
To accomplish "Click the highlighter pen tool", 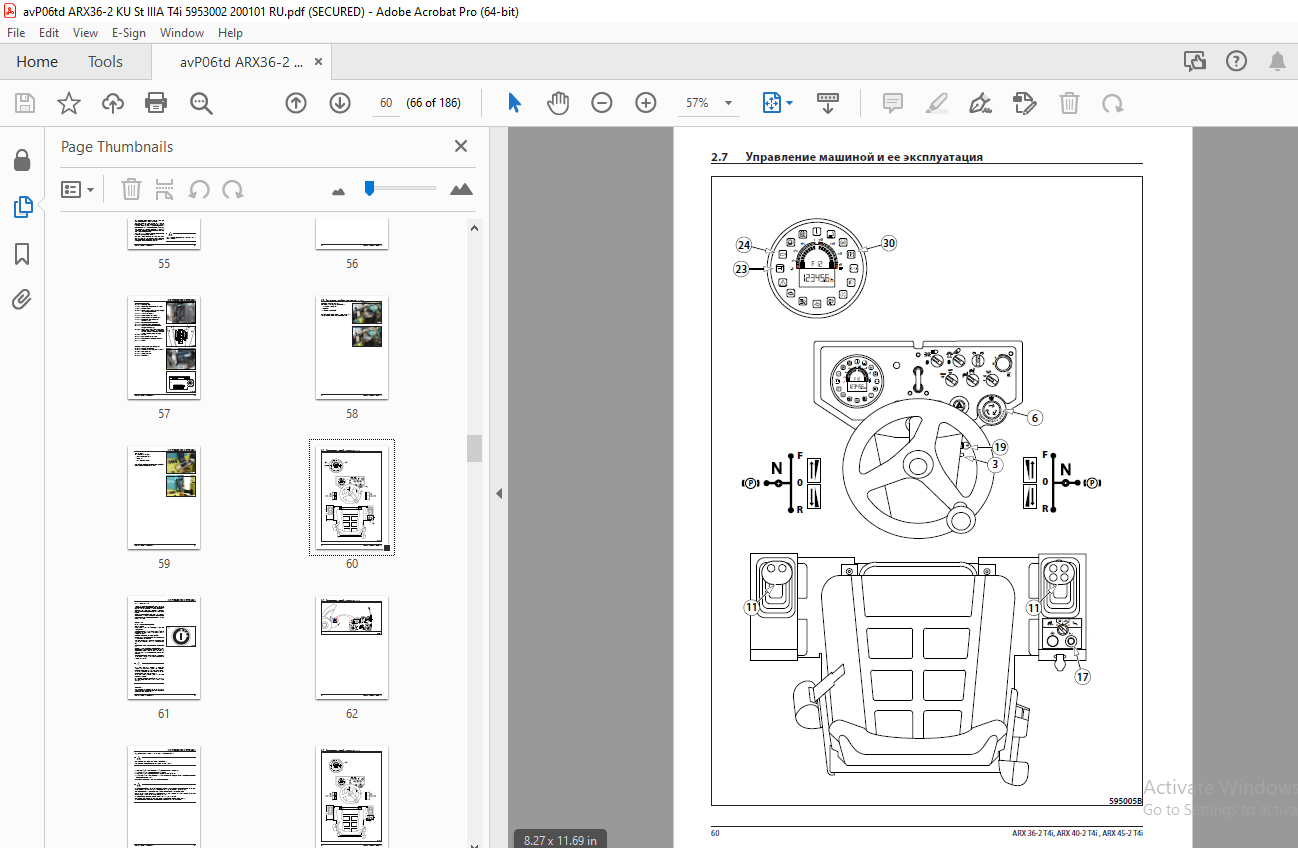I will click(x=937, y=103).
